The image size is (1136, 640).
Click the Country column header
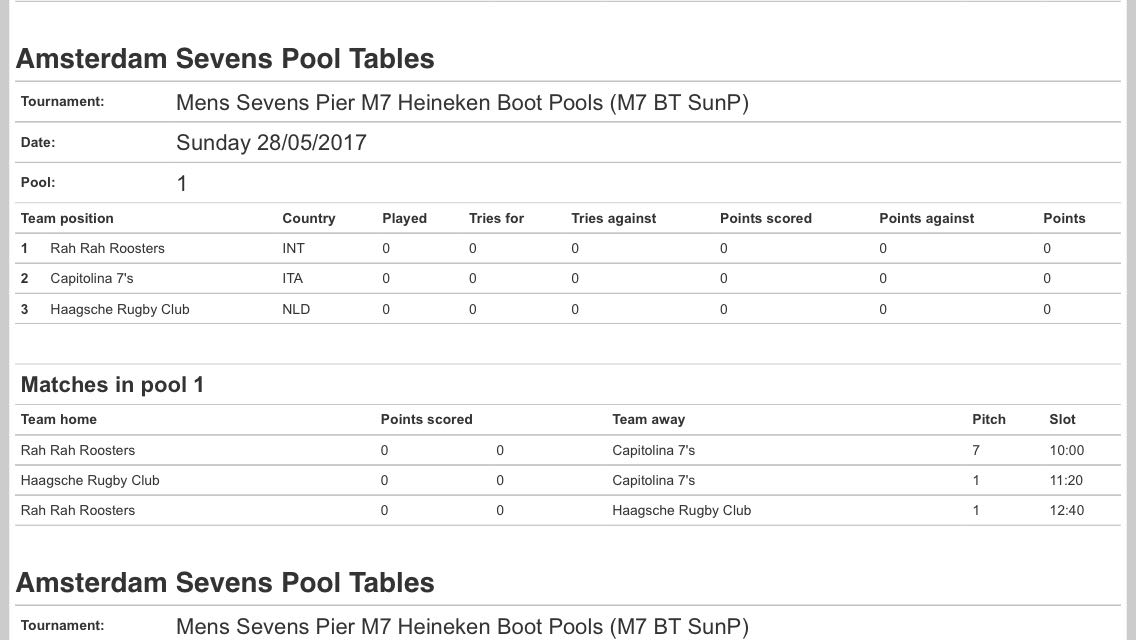(x=309, y=218)
